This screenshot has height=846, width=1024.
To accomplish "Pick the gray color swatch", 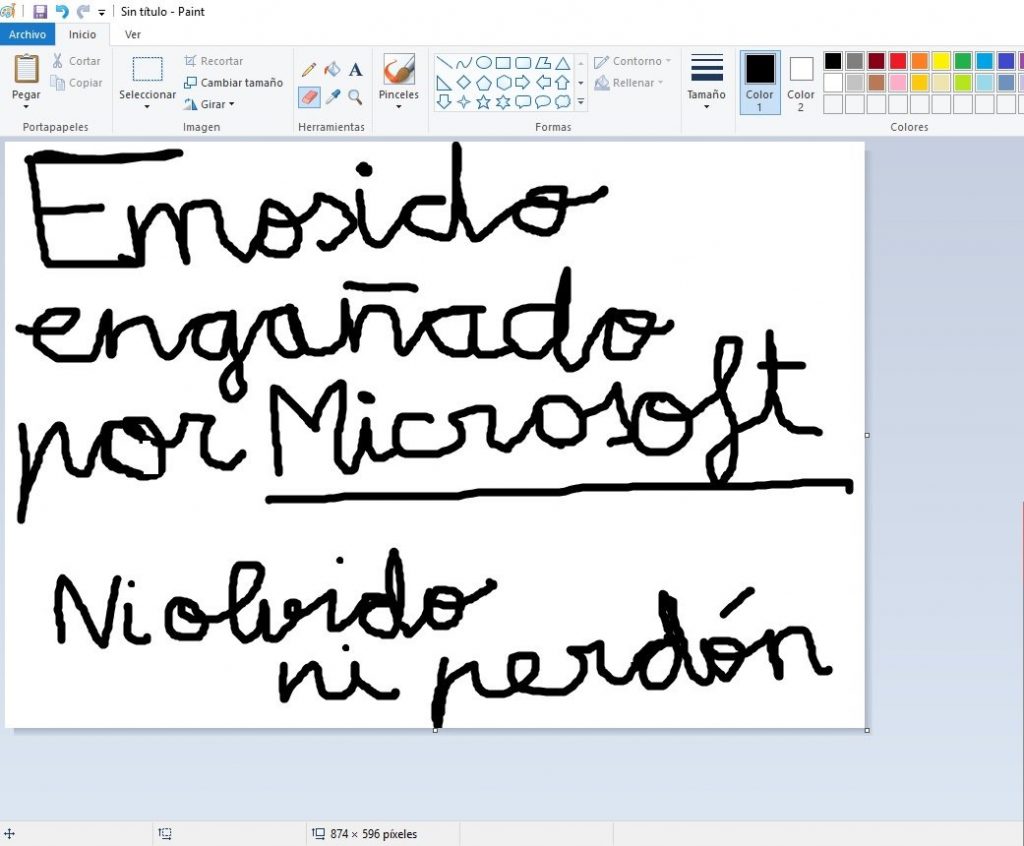I will click(855, 61).
